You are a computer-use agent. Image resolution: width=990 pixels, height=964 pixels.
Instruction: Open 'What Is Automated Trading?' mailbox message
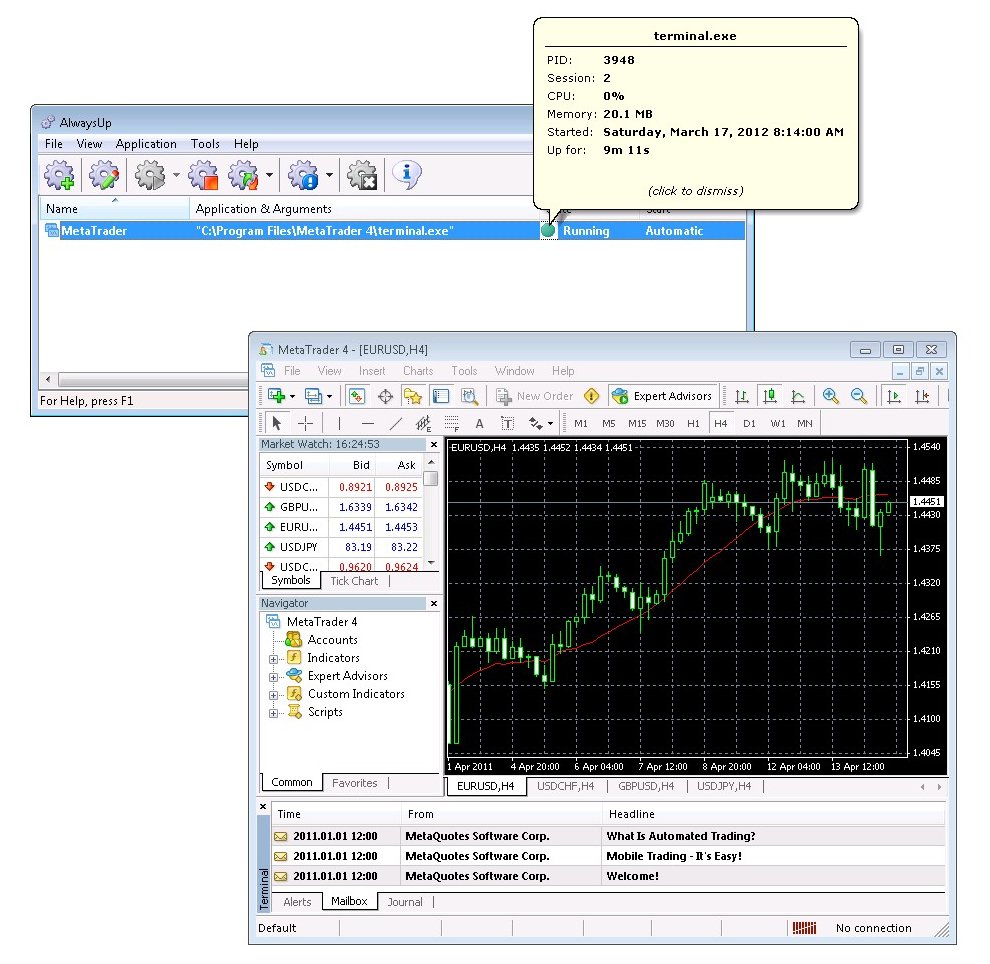tap(609, 836)
